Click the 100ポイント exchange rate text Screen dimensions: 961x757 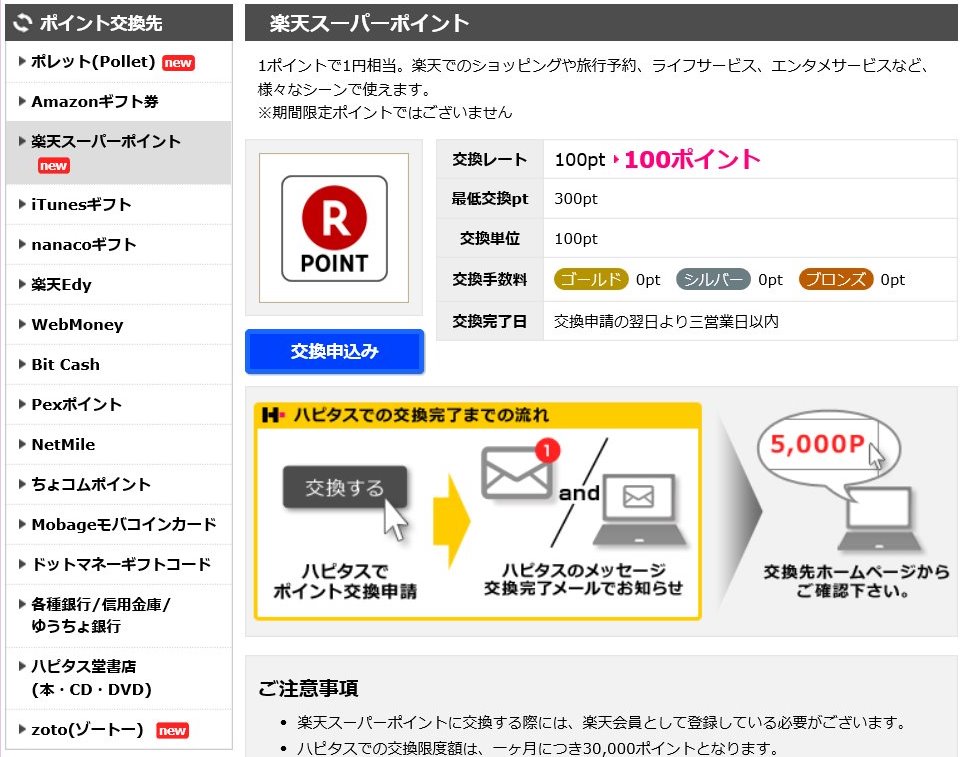[x=692, y=159]
